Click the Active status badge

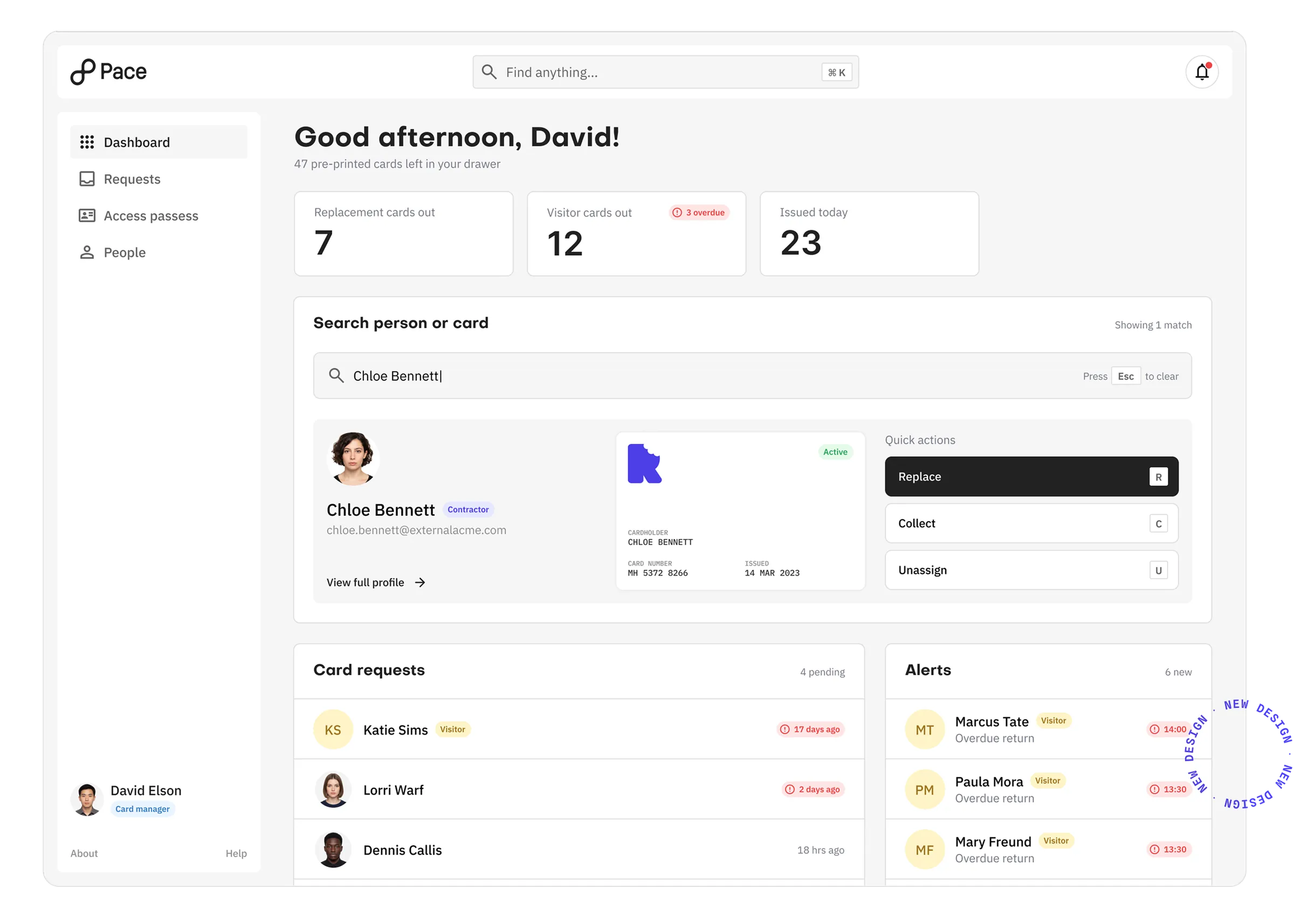pos(835,452)
